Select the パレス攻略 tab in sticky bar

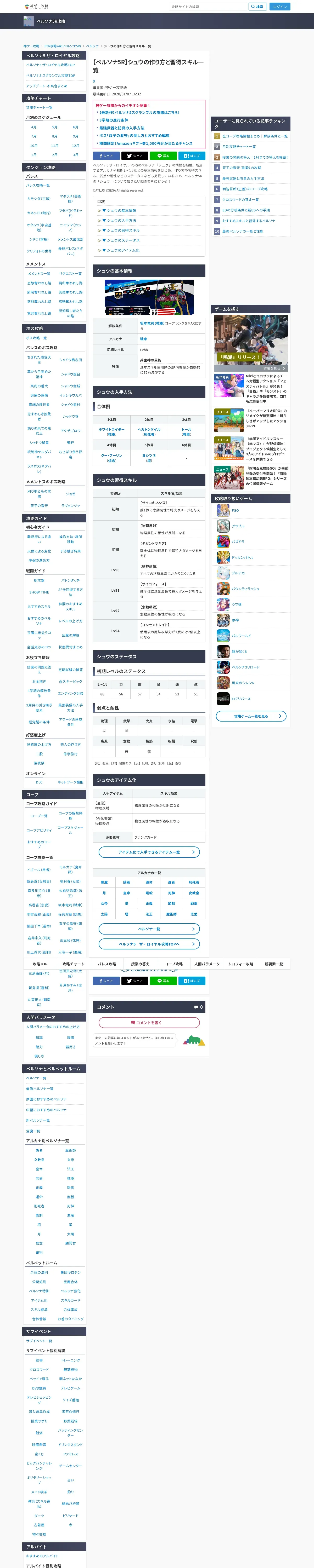tap(107, 964)
